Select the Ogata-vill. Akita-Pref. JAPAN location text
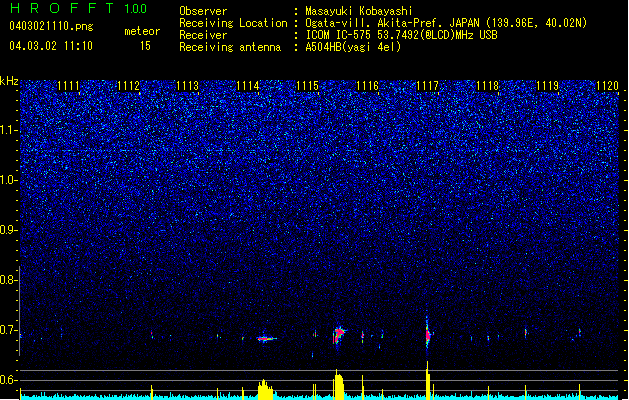The width and height of the screenshot is (629, 400). [x=446, y=23]
